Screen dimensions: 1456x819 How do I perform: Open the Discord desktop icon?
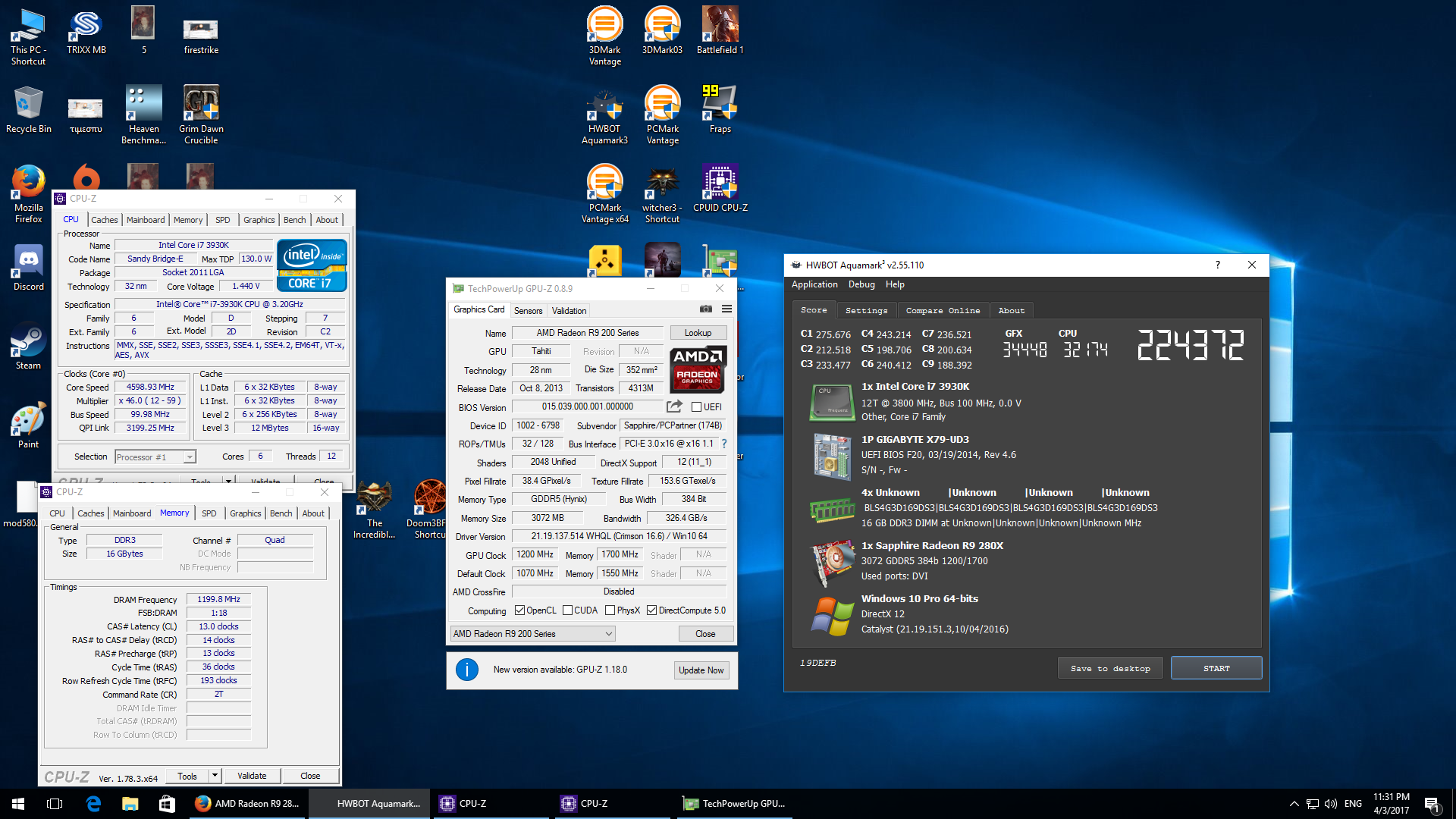point(29,268)
